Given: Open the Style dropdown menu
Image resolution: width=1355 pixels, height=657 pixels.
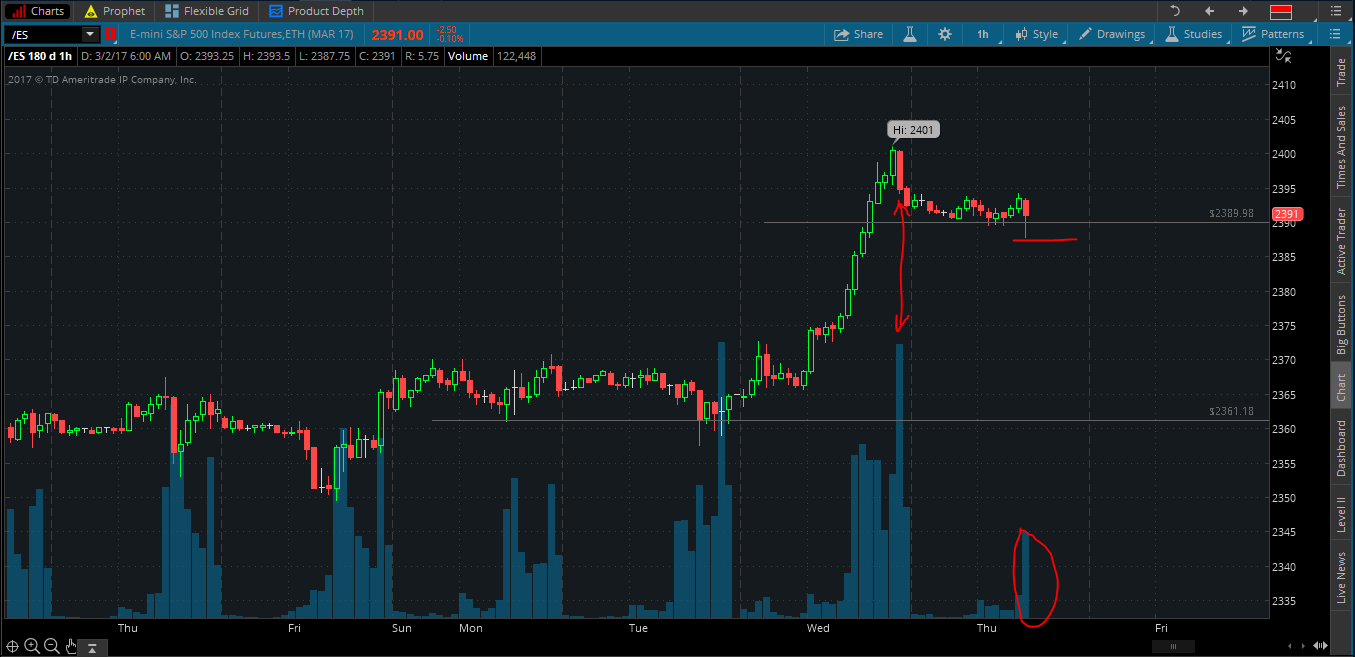Looking at the screenshot, I should click(1036, 34).
